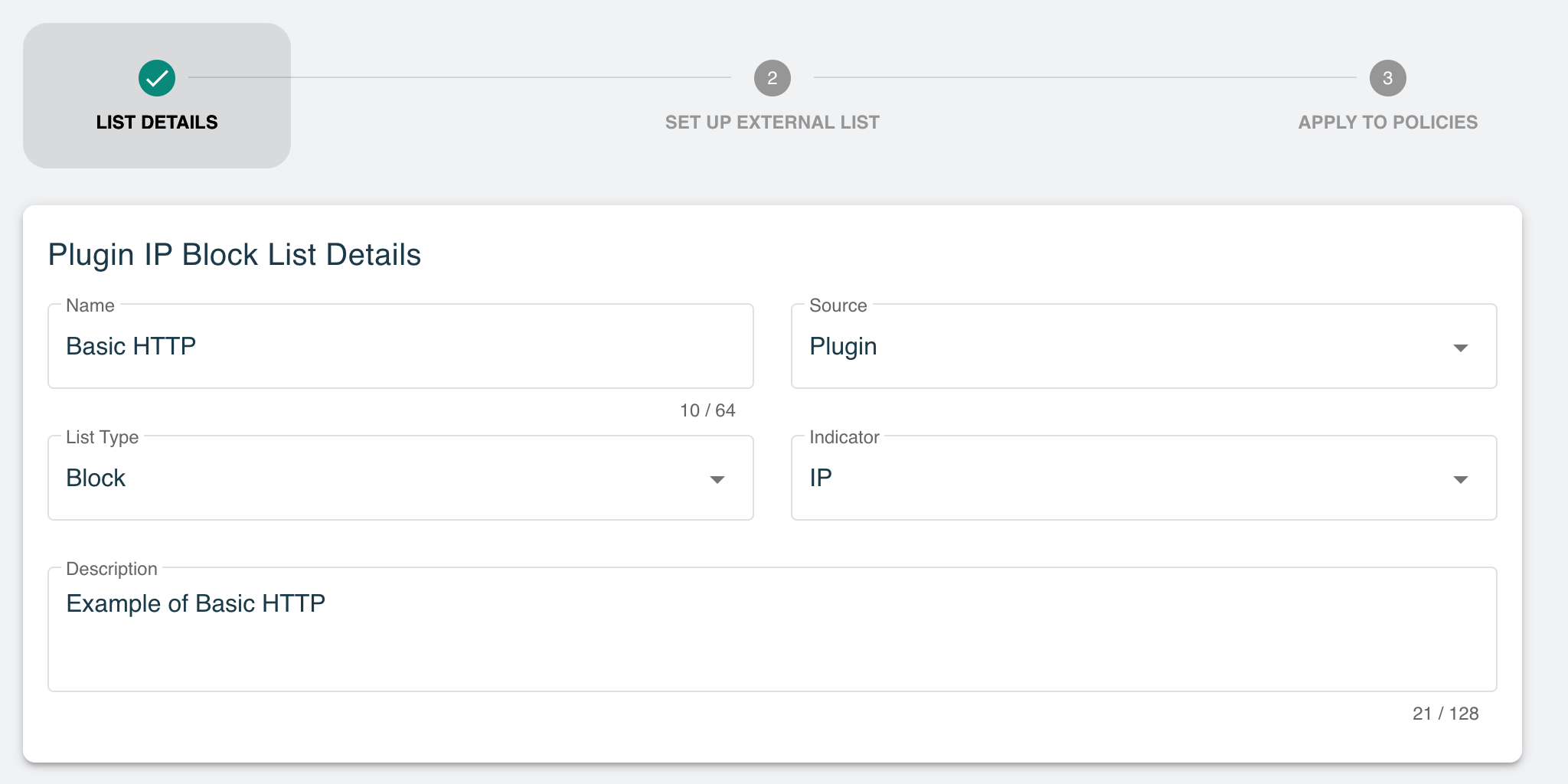
Task: Click the Description field label
Action: 112,569
